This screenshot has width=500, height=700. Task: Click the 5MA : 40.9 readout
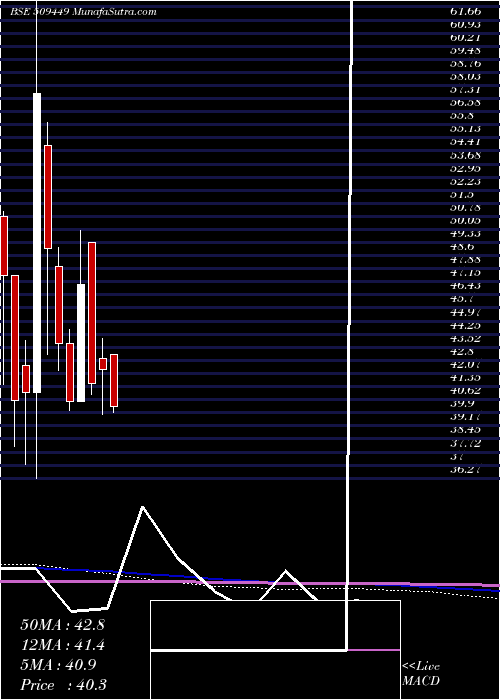click(x=58, y=665)
